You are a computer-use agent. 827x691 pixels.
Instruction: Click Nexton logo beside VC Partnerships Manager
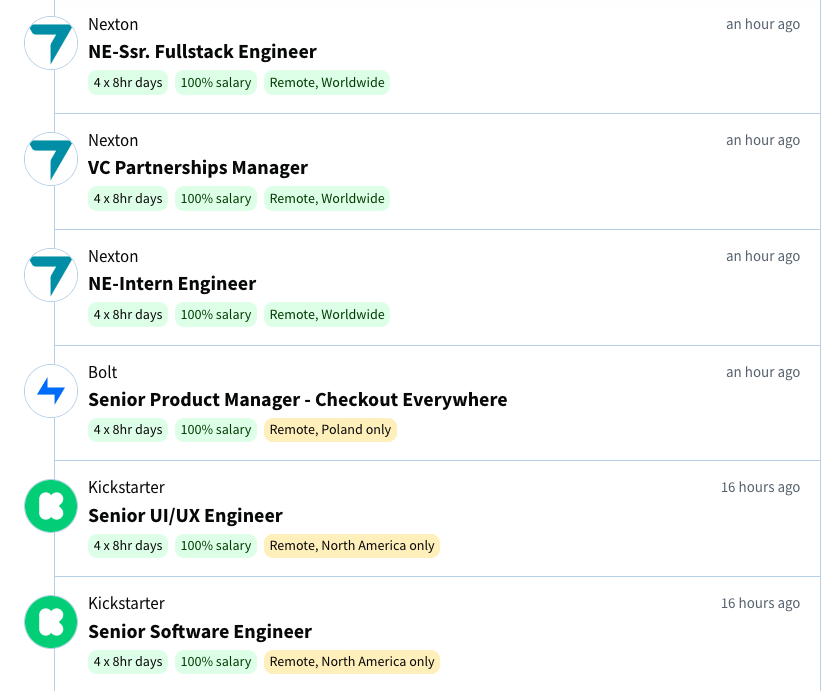pyautogui.click(x=50, y=159)
